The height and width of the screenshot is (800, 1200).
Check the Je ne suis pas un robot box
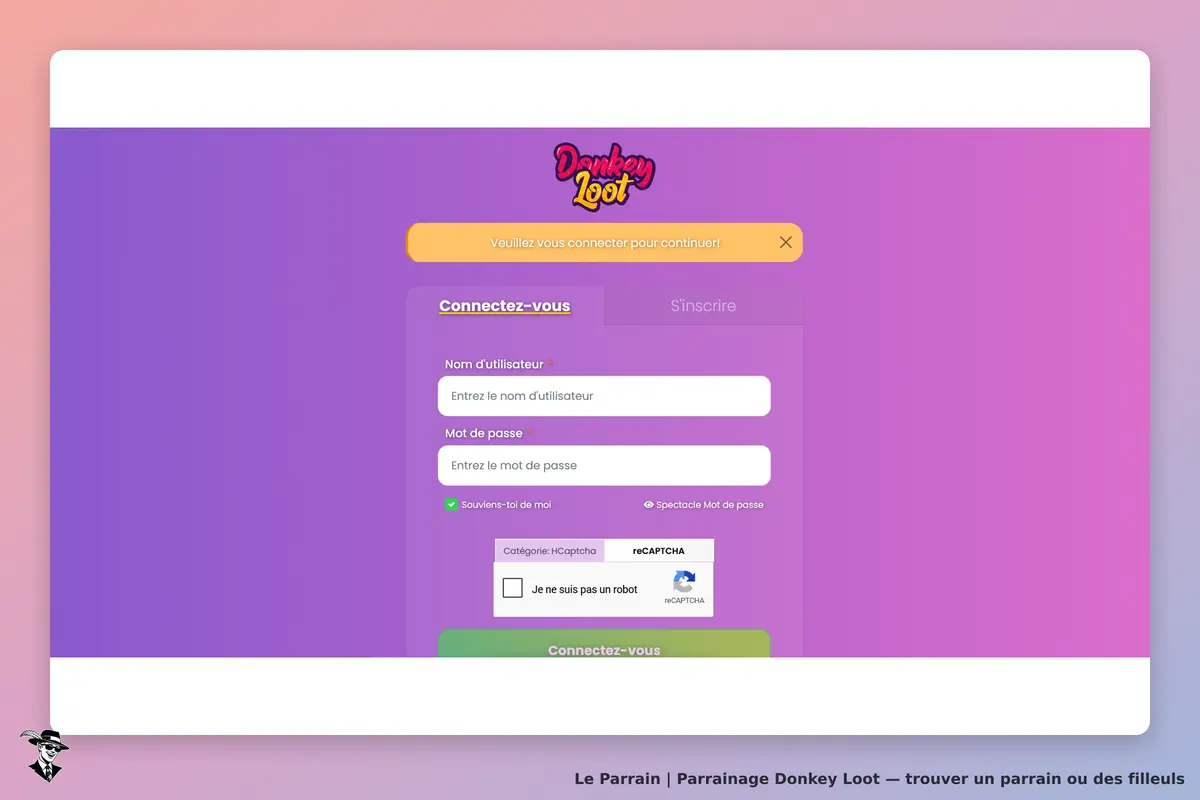coord(513,588)
